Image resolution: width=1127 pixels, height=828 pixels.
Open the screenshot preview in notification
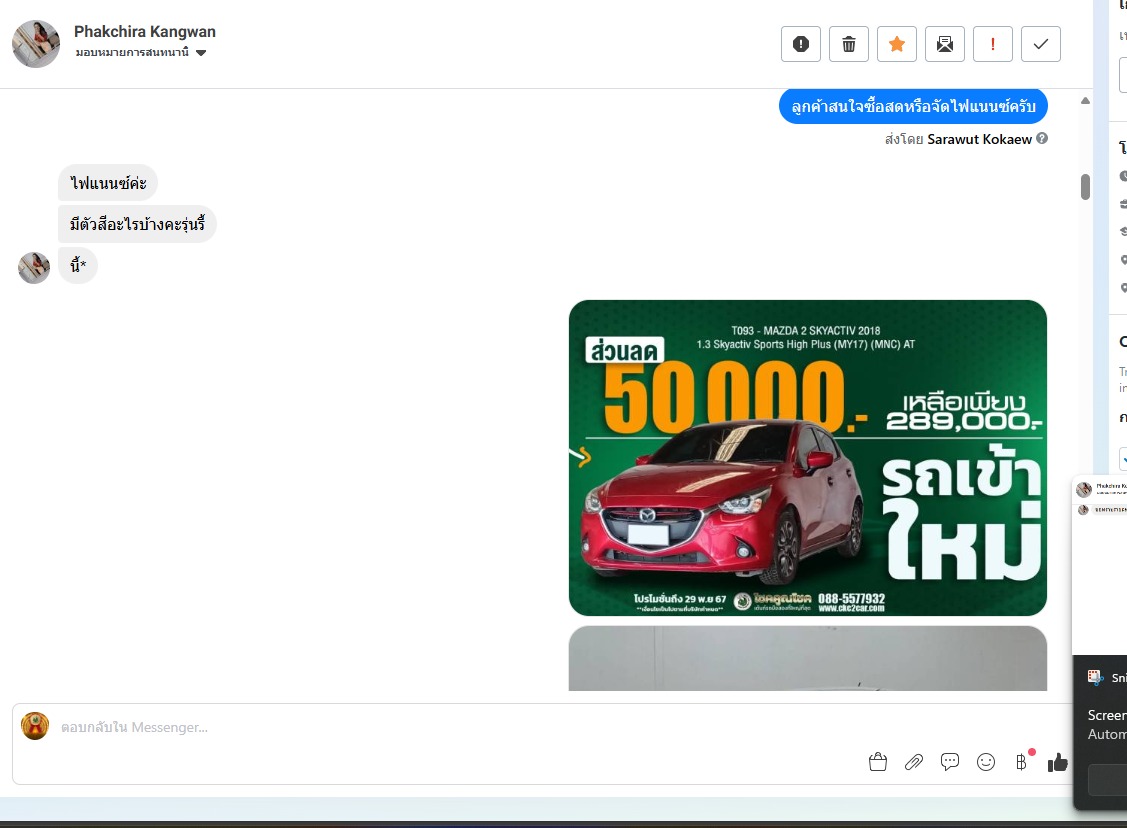(x=1100, y=565)
